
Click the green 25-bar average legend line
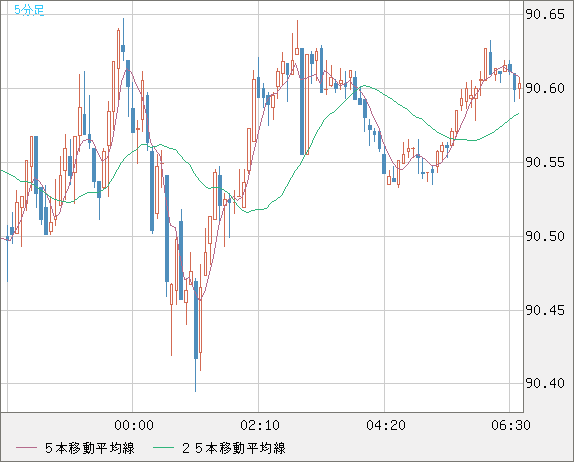pos(163,448)
